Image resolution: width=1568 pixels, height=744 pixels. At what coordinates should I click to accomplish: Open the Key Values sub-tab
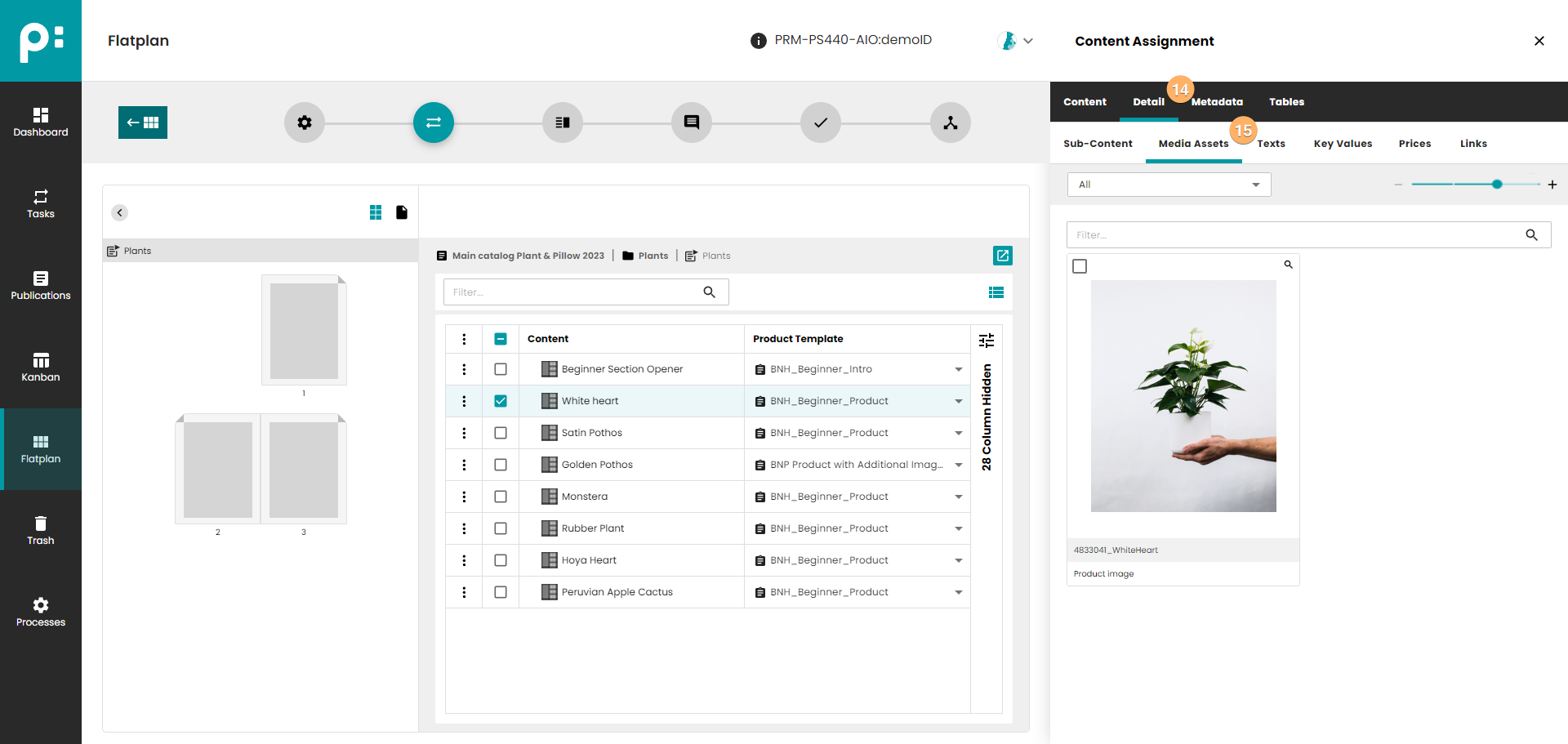coord(1343,144)
